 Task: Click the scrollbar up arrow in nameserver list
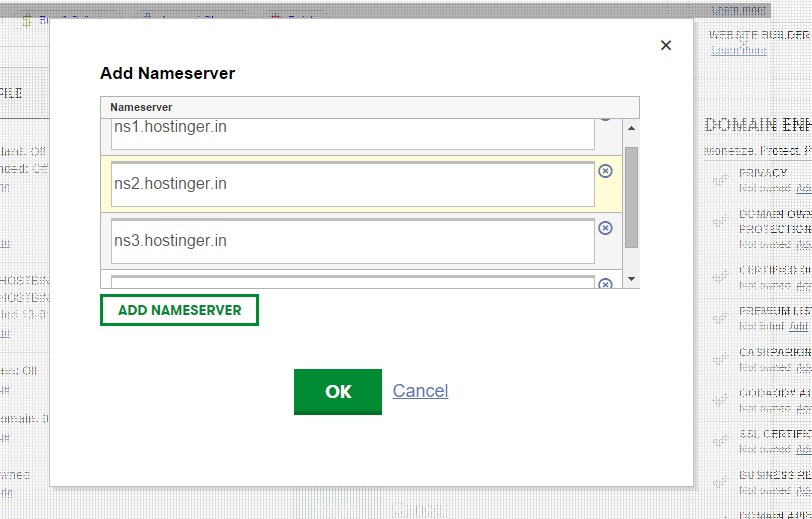(631, 128)
